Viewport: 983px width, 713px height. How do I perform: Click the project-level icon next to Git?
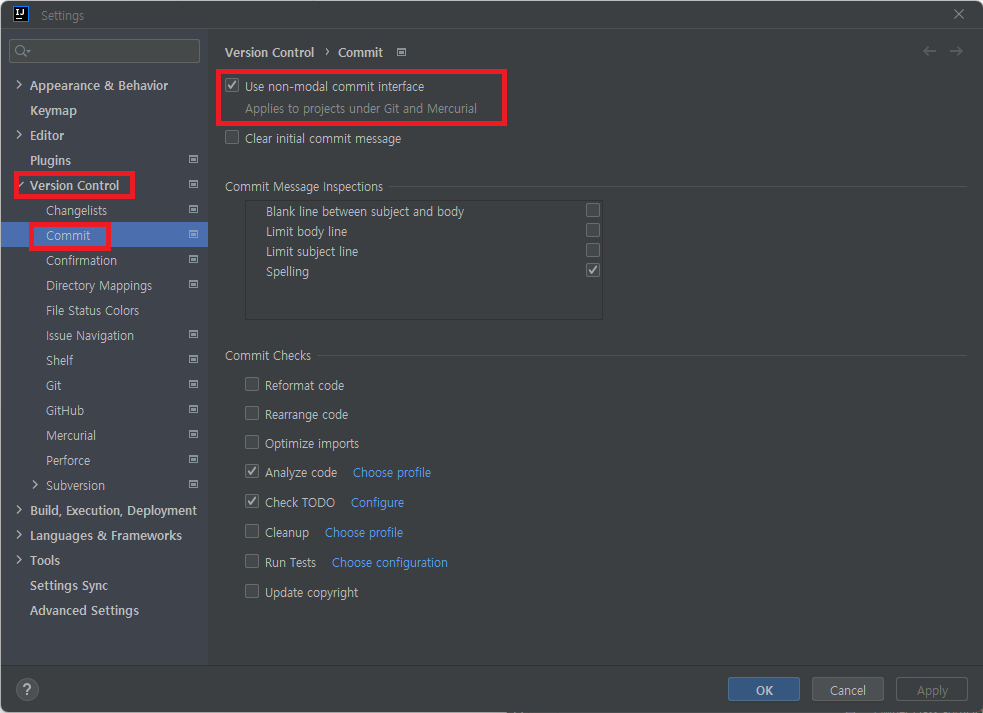click(192, 384)
